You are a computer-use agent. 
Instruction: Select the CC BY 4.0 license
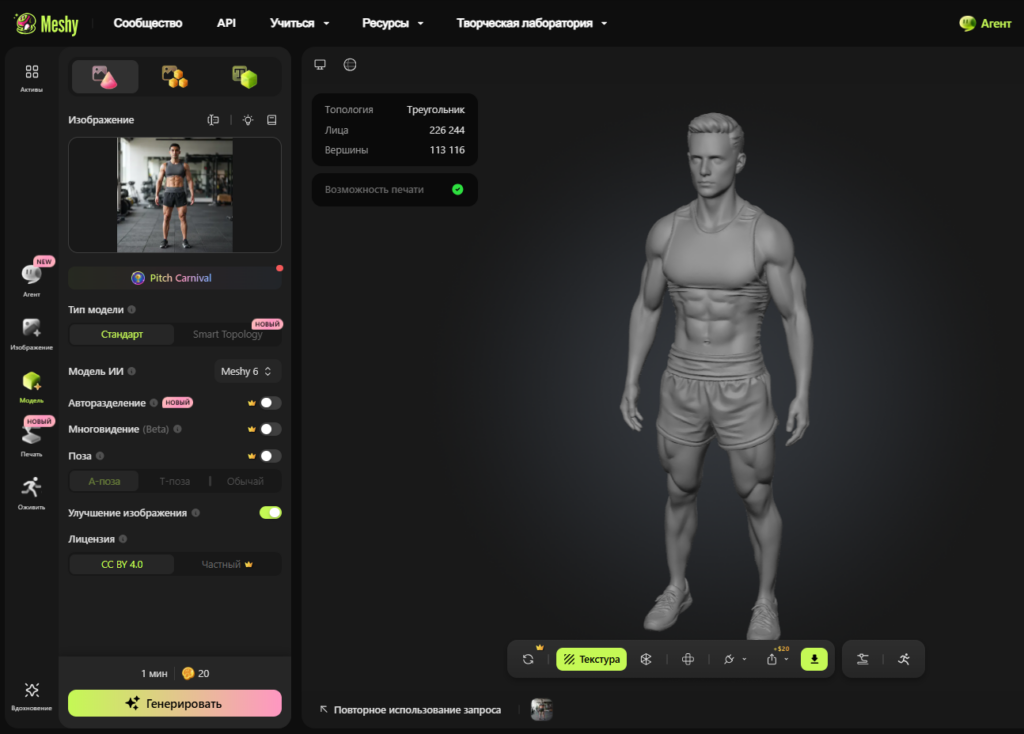(x=121, y=564)
